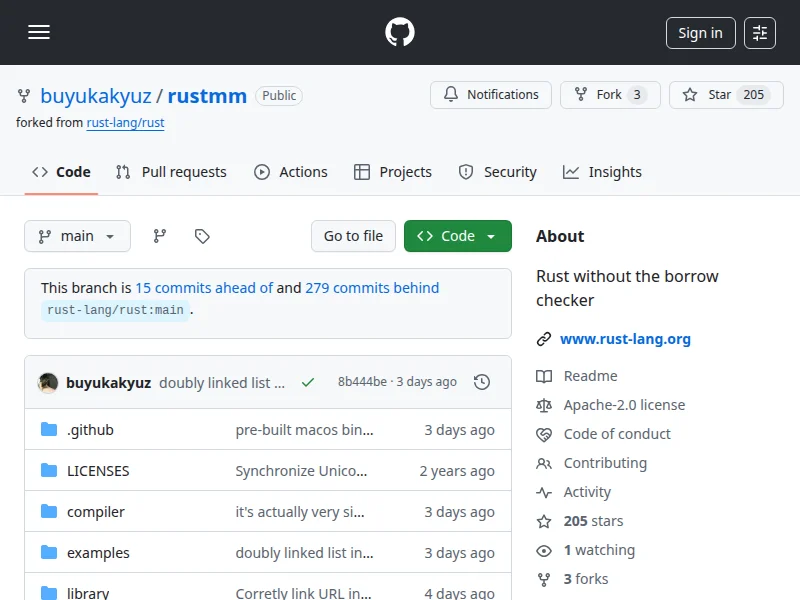View branches using the branch icon
The height and width of the screenshot is (600, 800).
pos(159,236)
